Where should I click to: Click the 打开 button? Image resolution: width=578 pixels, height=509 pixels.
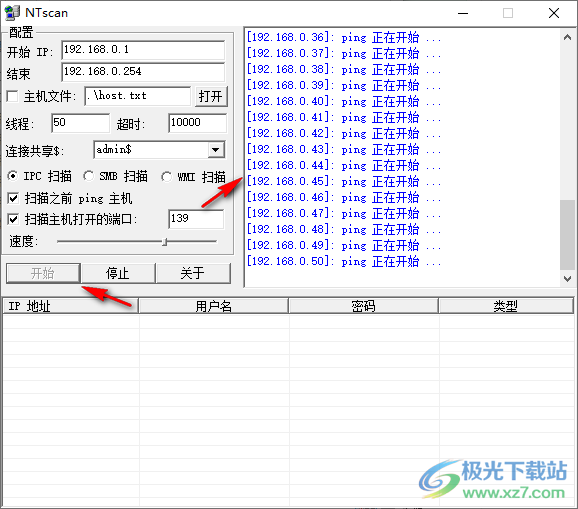click(x=211, y=97)
